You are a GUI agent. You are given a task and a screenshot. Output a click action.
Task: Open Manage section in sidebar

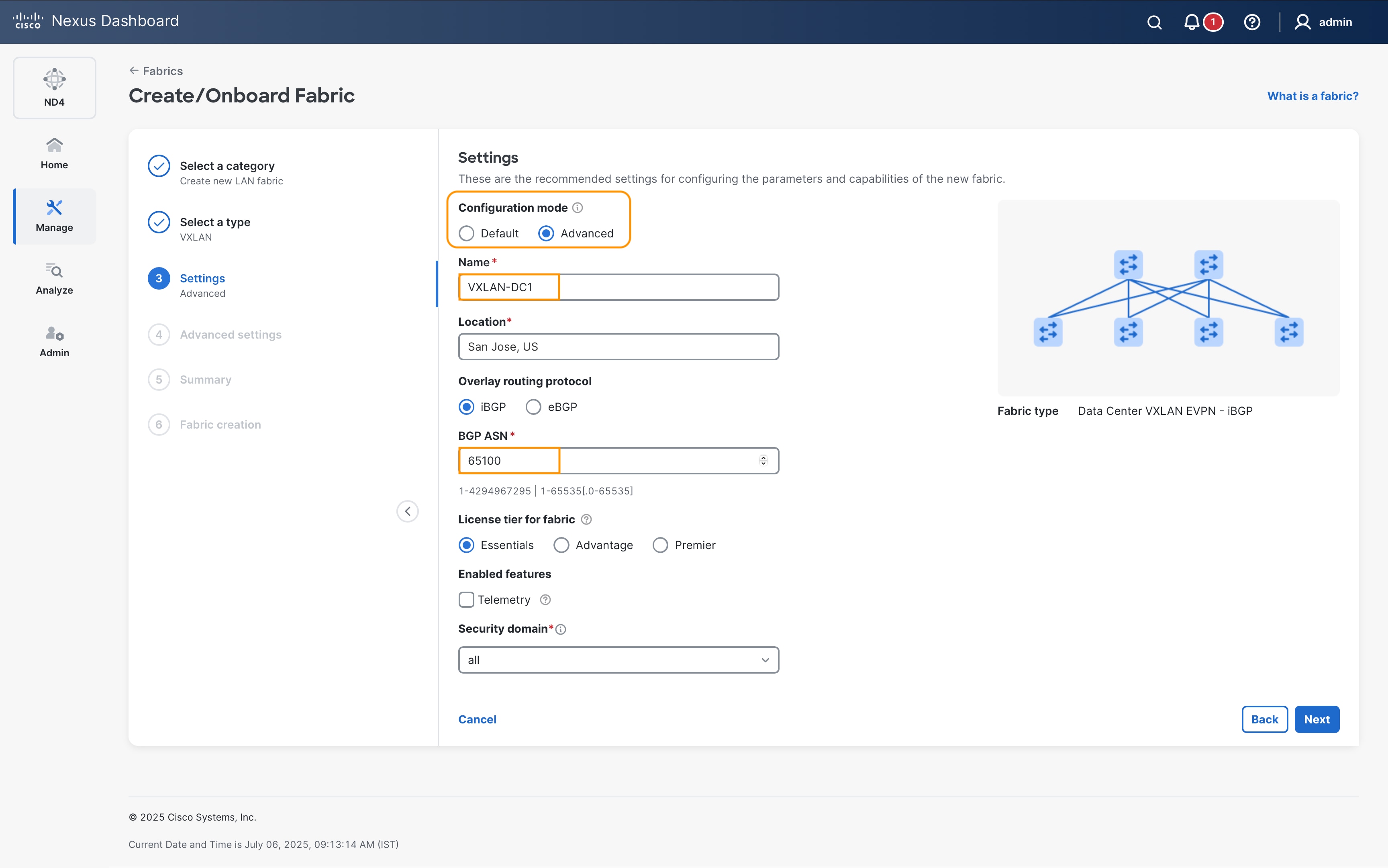pos(55,216)
